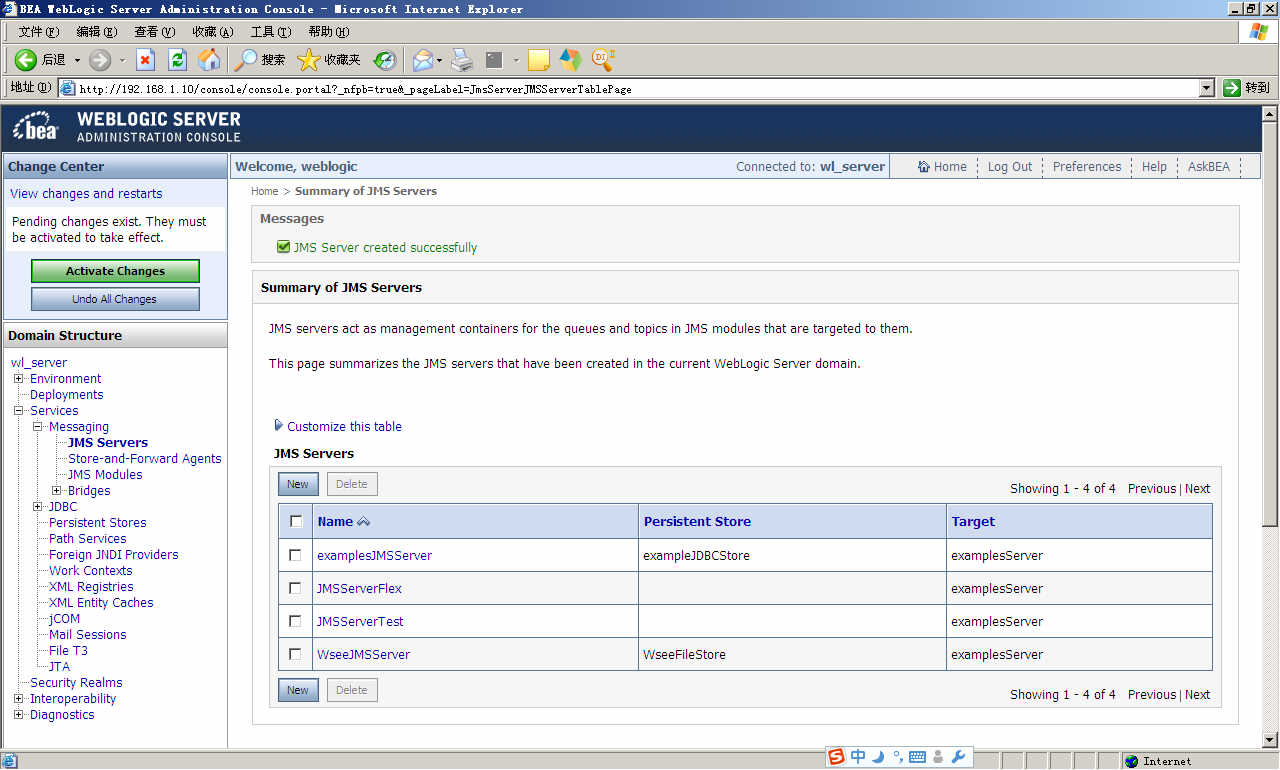Click the page icon beside the address URL
The image size is (1280, 770).
tap(68, 88)
